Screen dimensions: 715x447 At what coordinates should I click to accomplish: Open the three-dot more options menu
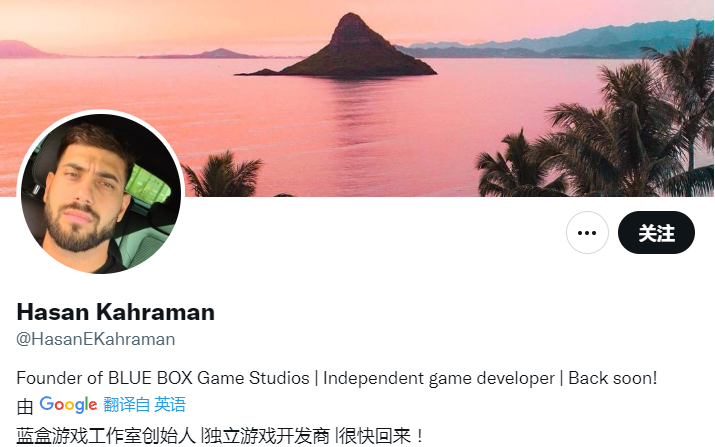pos(587,233)
